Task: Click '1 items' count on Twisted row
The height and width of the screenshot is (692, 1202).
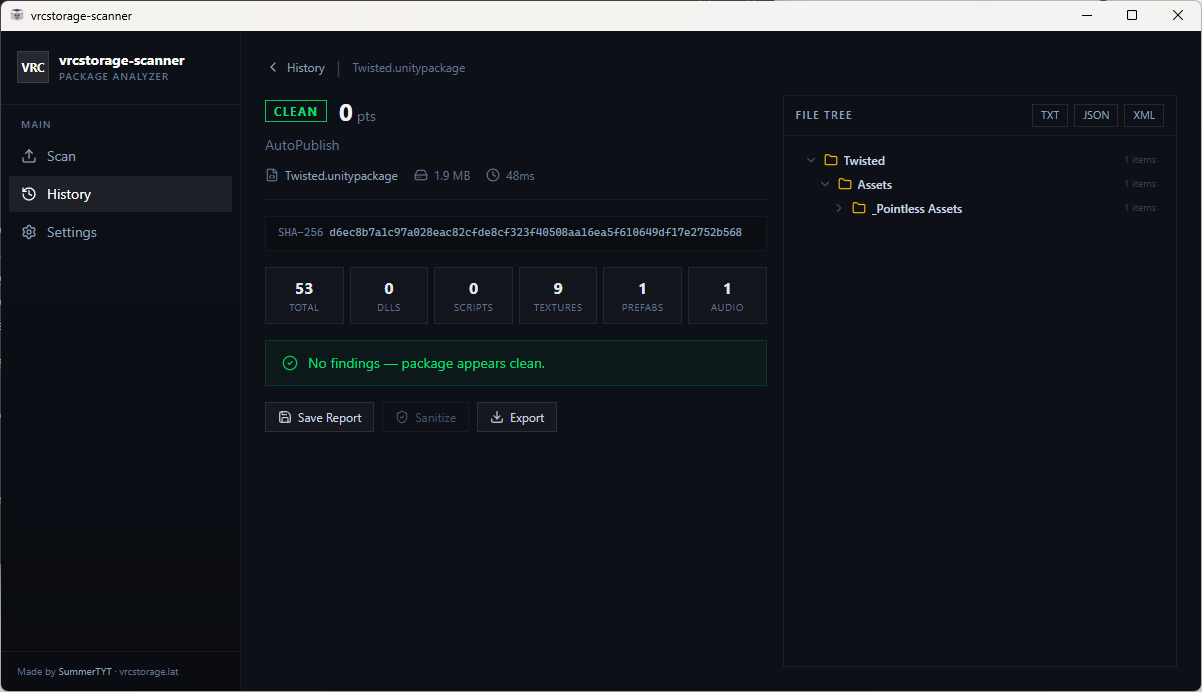Action: [x=1140, y=160]
